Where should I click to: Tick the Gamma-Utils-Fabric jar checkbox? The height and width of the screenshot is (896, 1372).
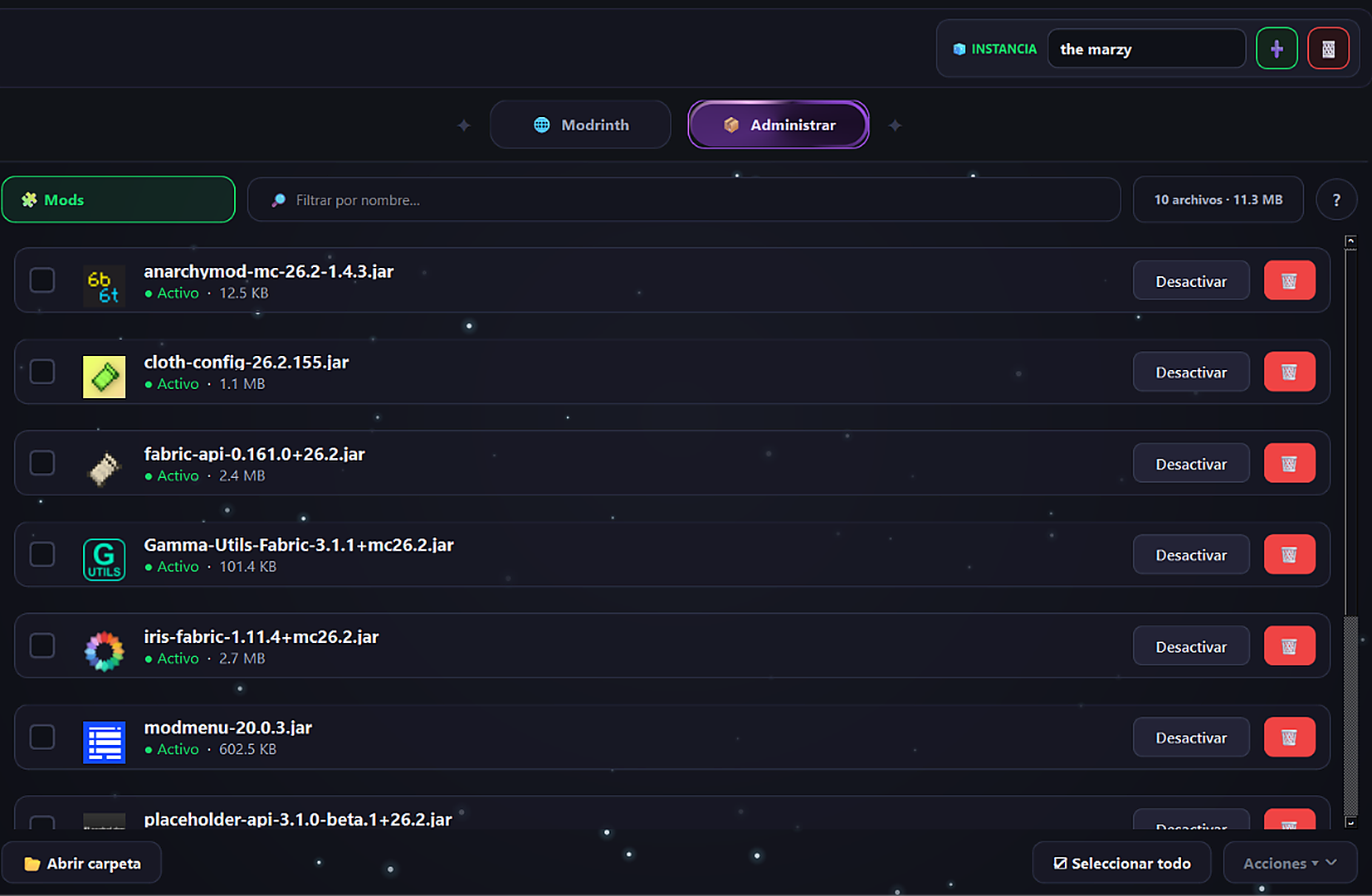(42, 553)
